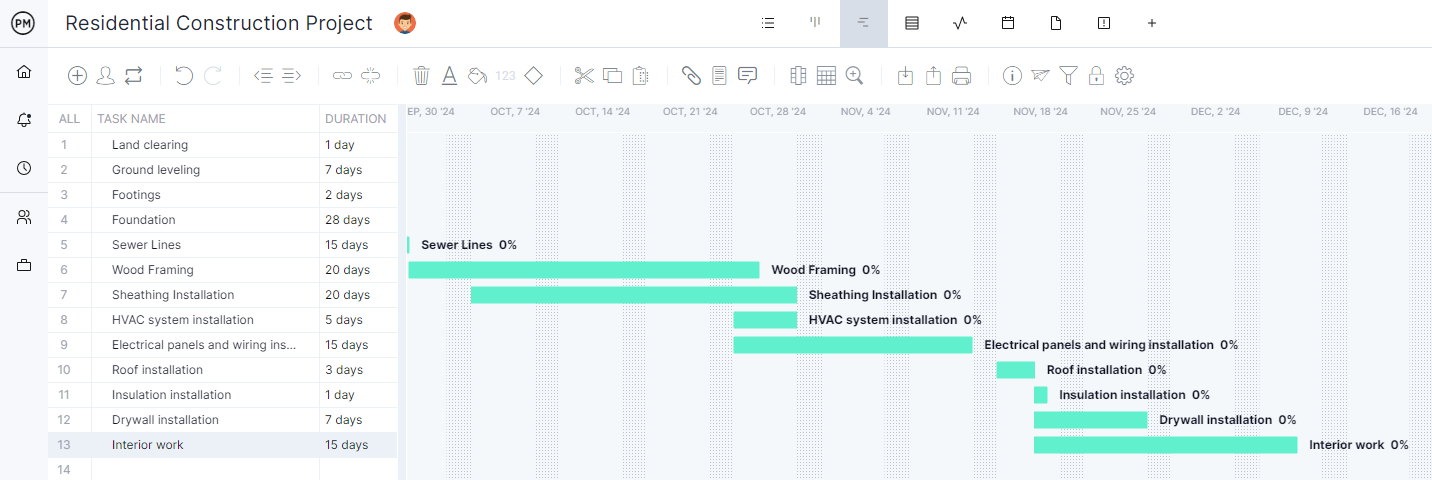Image resolution: width=1432 pixels, height=480 pixels.
Task: Delete task using trash icon
Action: tap(422, 75)
